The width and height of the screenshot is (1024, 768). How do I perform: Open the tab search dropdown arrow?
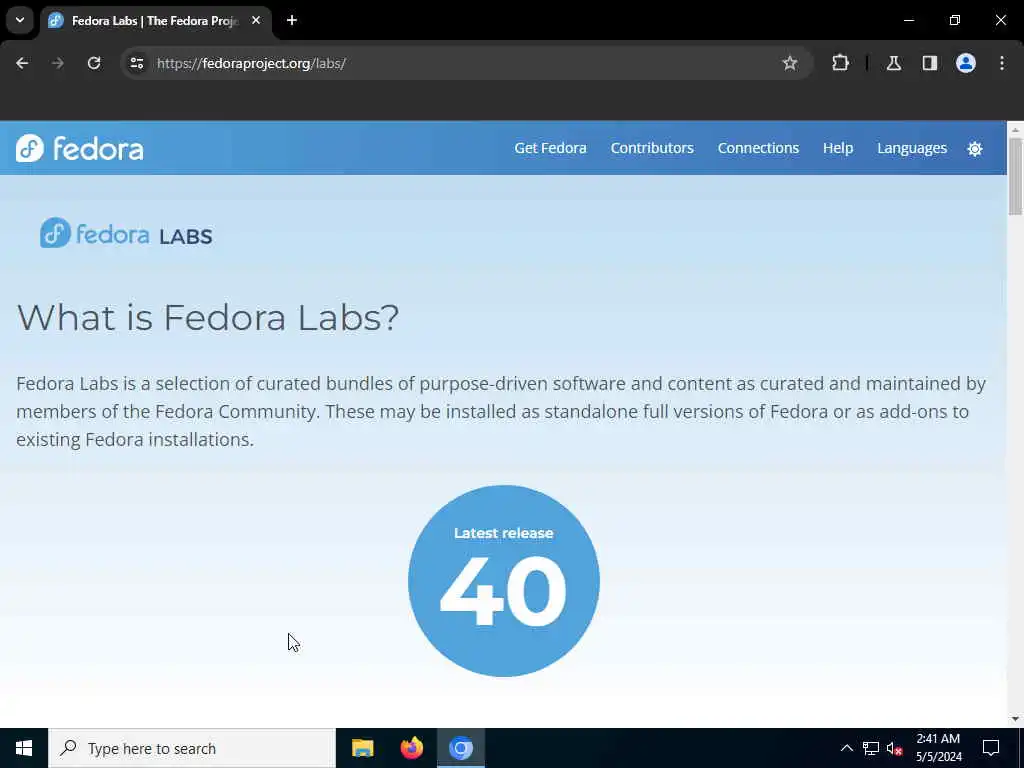20,20
